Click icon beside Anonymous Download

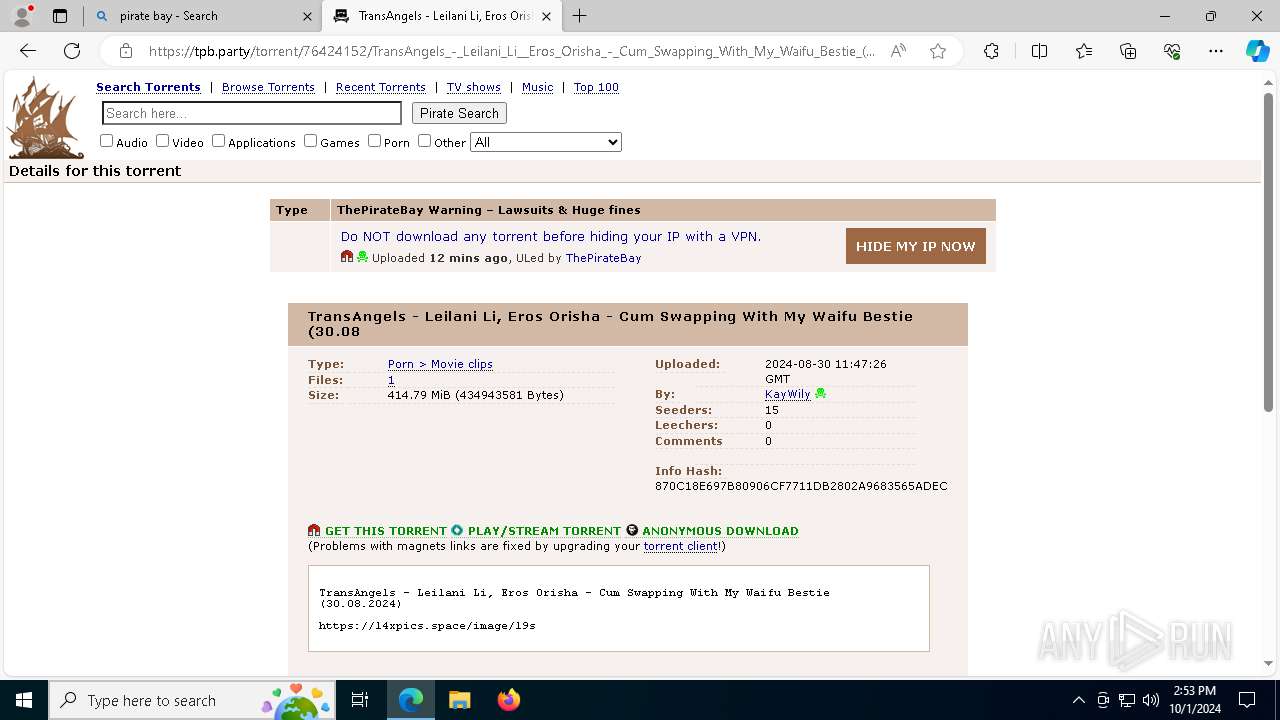pos(631,531)
